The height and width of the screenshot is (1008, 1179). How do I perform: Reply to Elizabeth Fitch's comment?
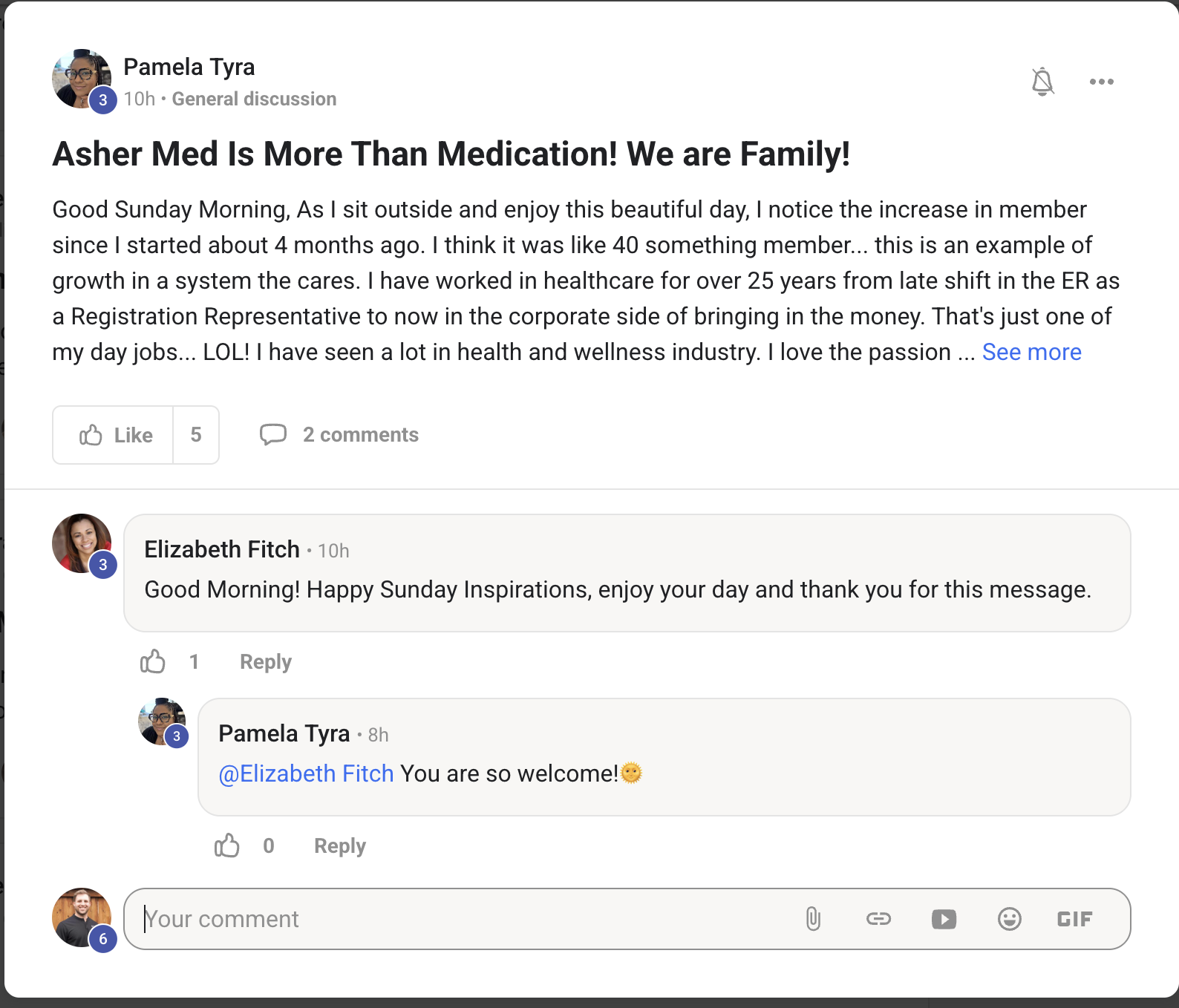(x=266, y=661)
